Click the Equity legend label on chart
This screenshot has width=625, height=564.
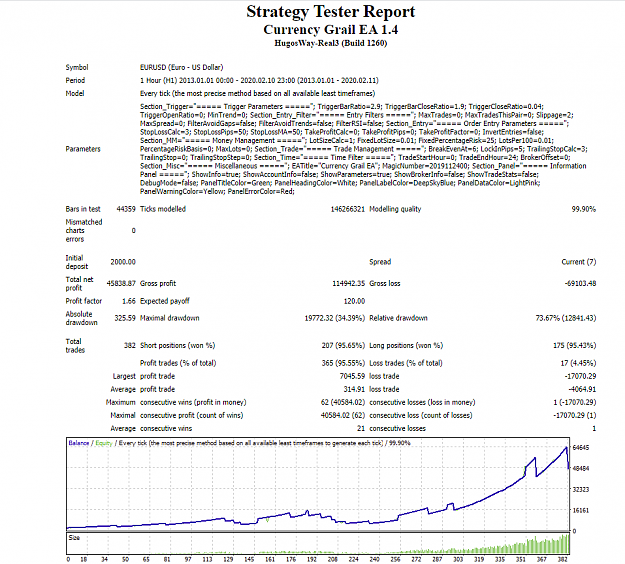tap(104, 443)
